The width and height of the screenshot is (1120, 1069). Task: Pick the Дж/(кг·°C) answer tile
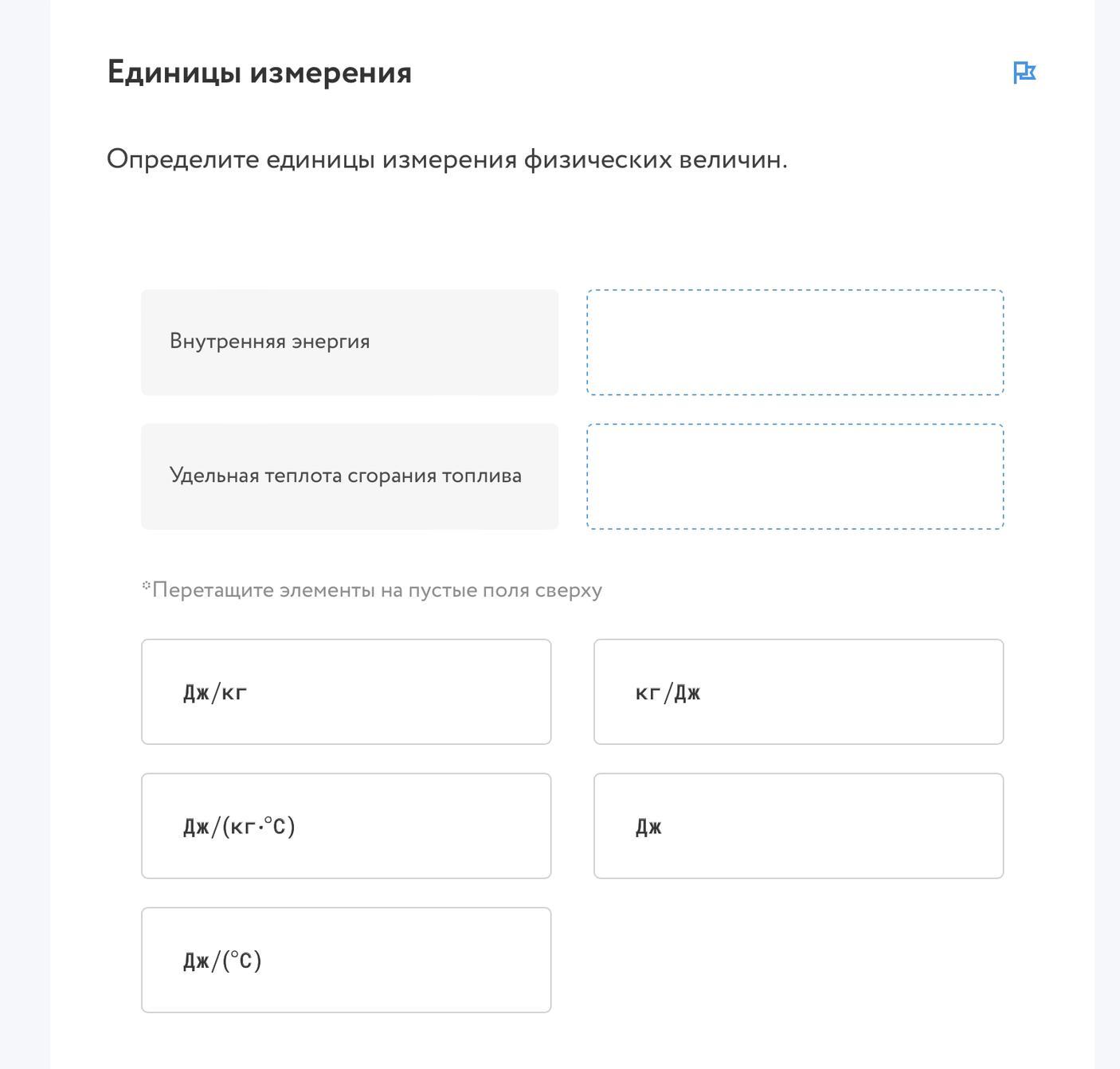[347, 826]
